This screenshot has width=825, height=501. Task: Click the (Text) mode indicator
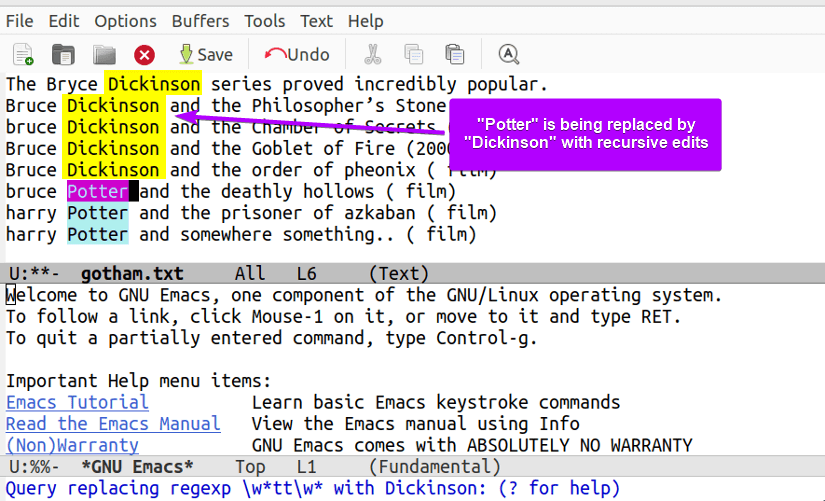point(399,274)
